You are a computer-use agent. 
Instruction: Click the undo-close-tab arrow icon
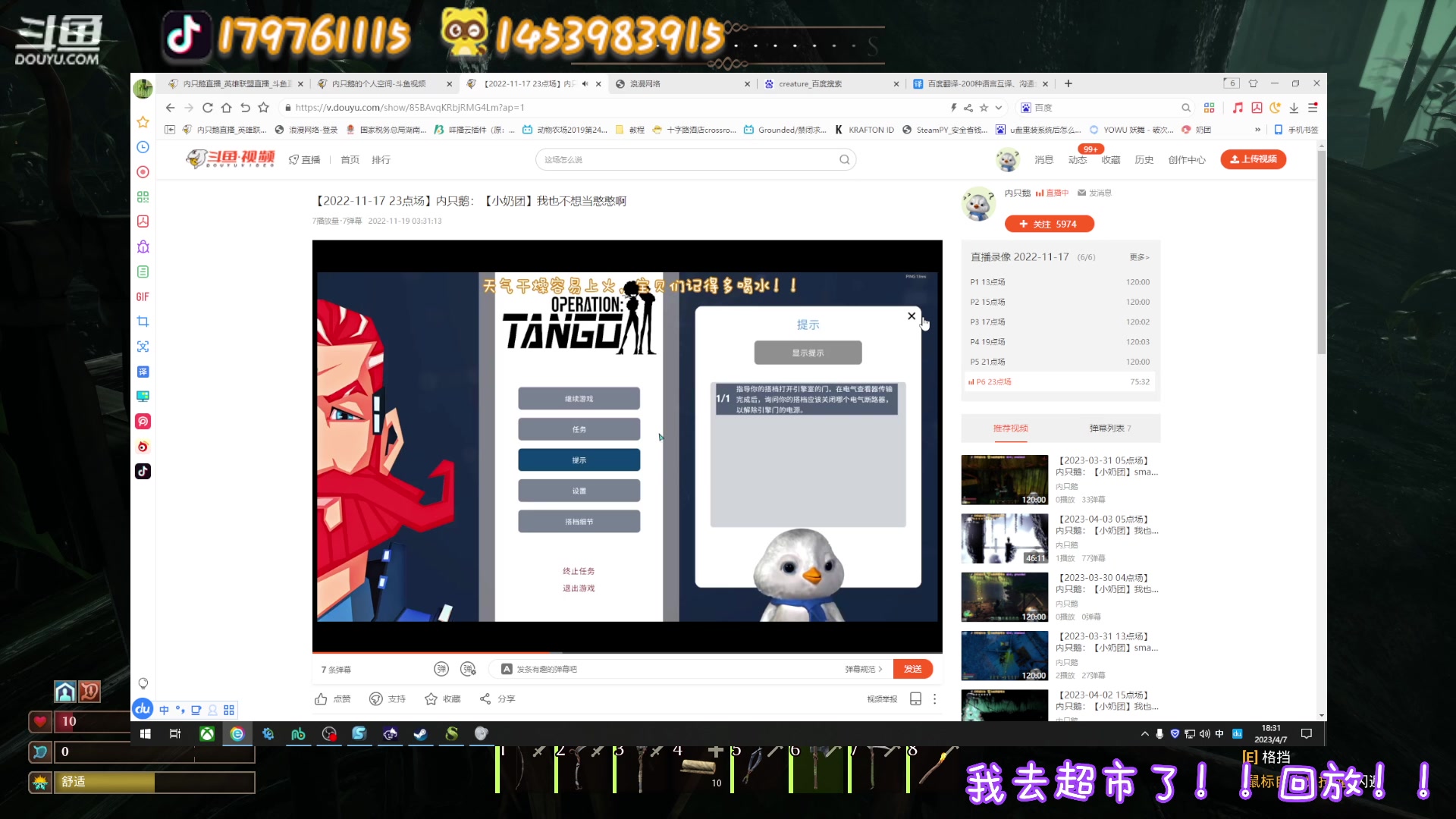245,108
